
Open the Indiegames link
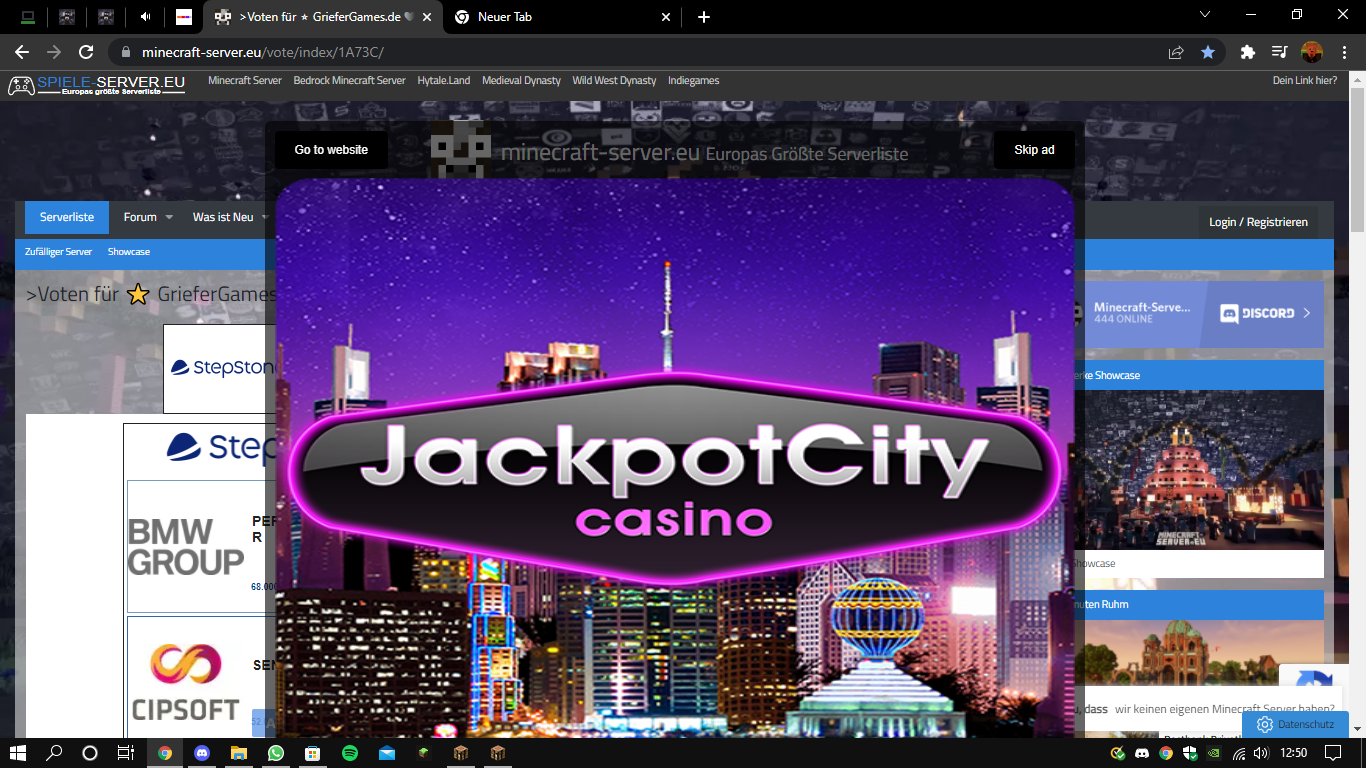tap(694, 80)
